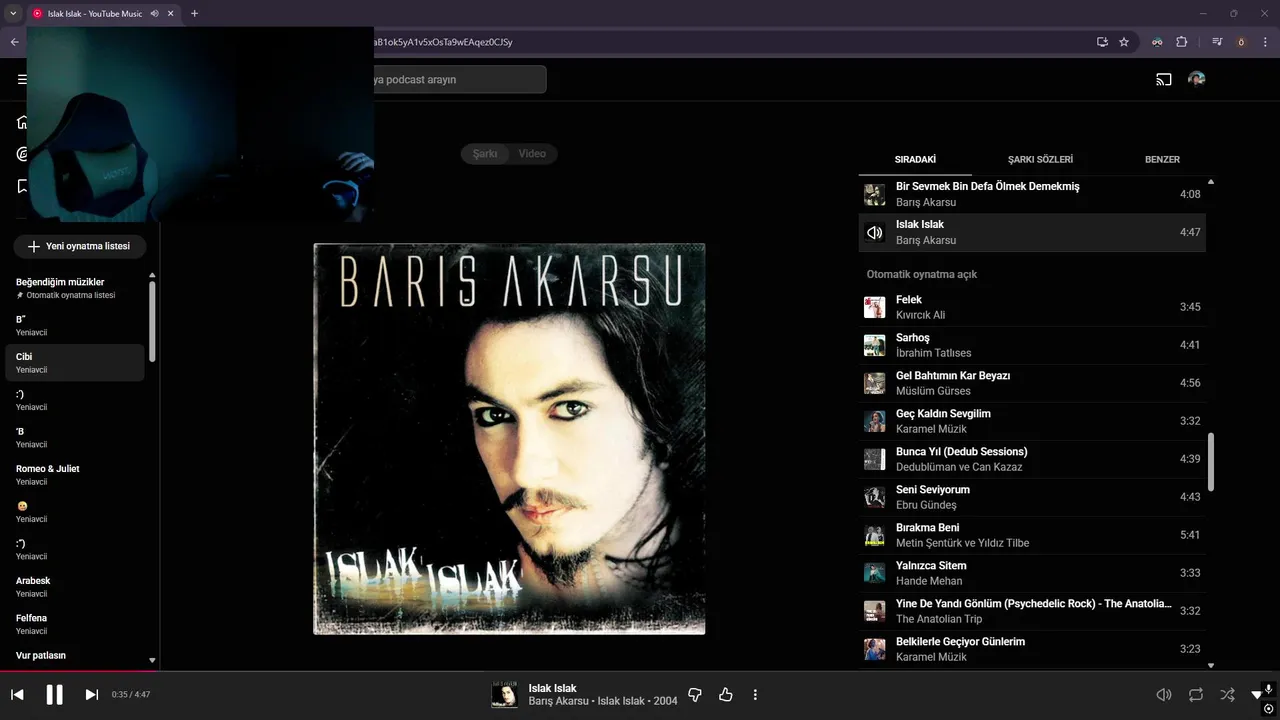Open the BENZER tab

click(x=1162, y=159)
